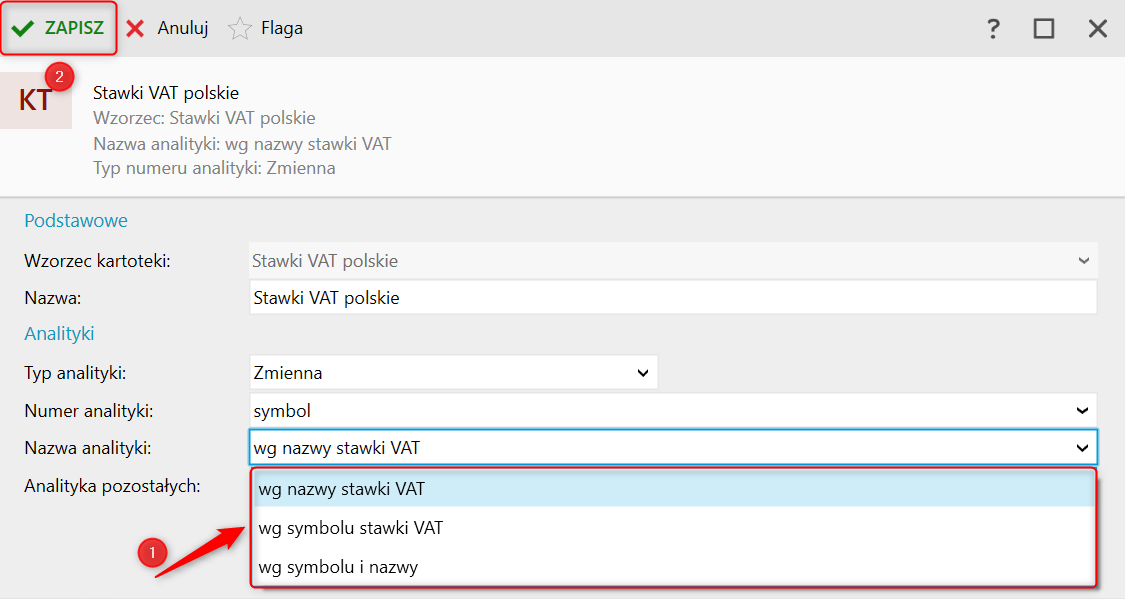Click the Podstawowe section header

tap(76, 220)
